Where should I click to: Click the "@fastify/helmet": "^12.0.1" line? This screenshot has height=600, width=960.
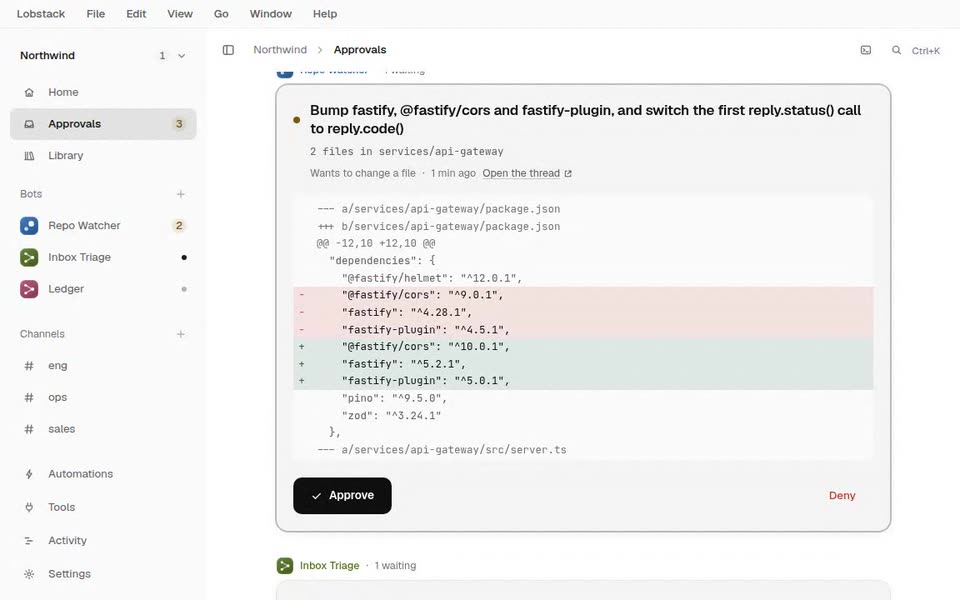(583, 278)
